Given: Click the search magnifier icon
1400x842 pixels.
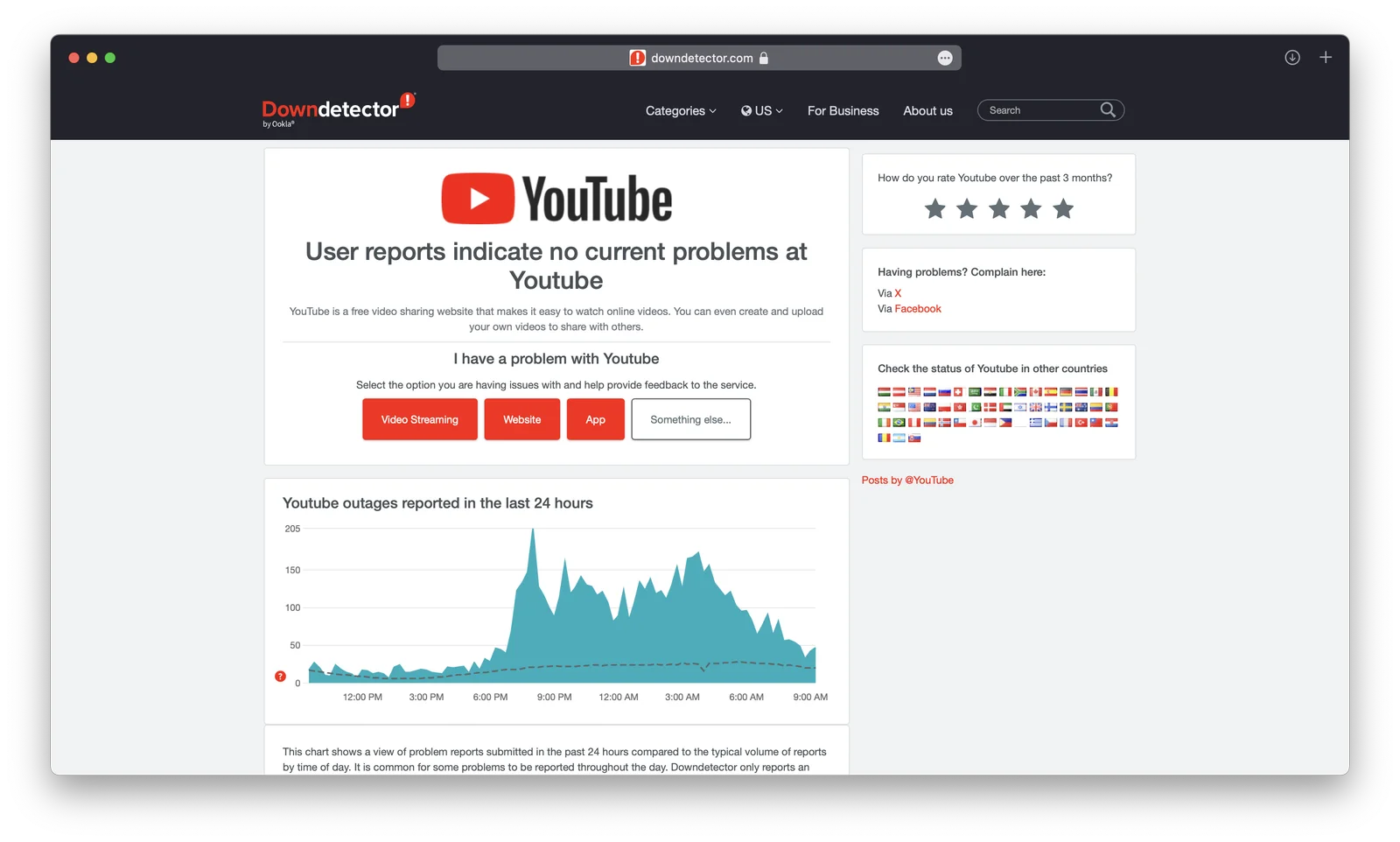Looking at the screenshot, I should point(1108,109).
